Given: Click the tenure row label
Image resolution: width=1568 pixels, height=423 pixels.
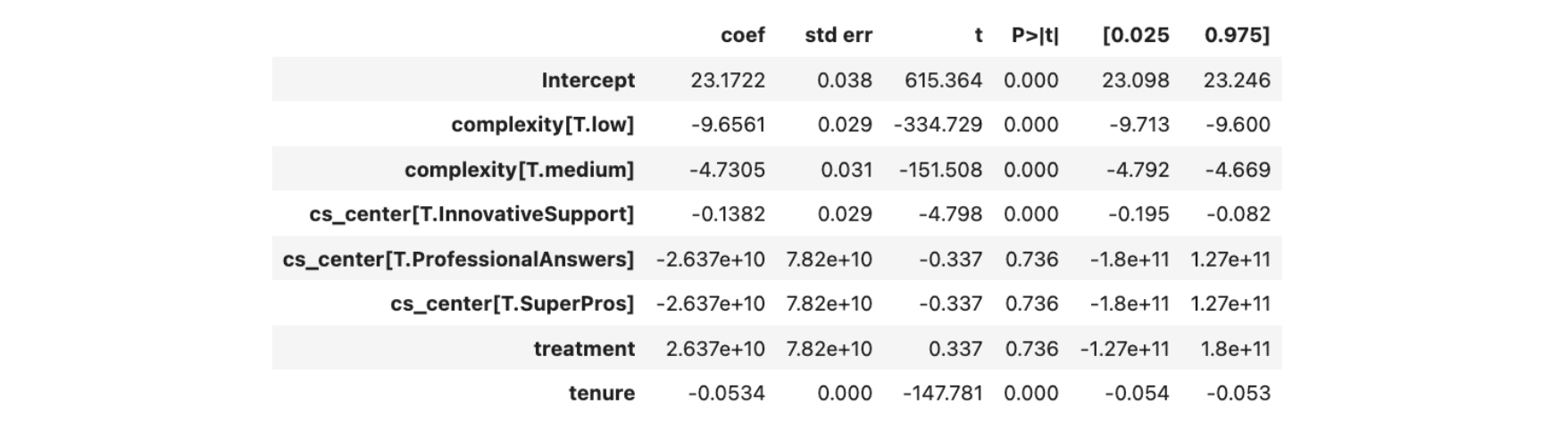Looking at the screenshot, I should 601,394.
